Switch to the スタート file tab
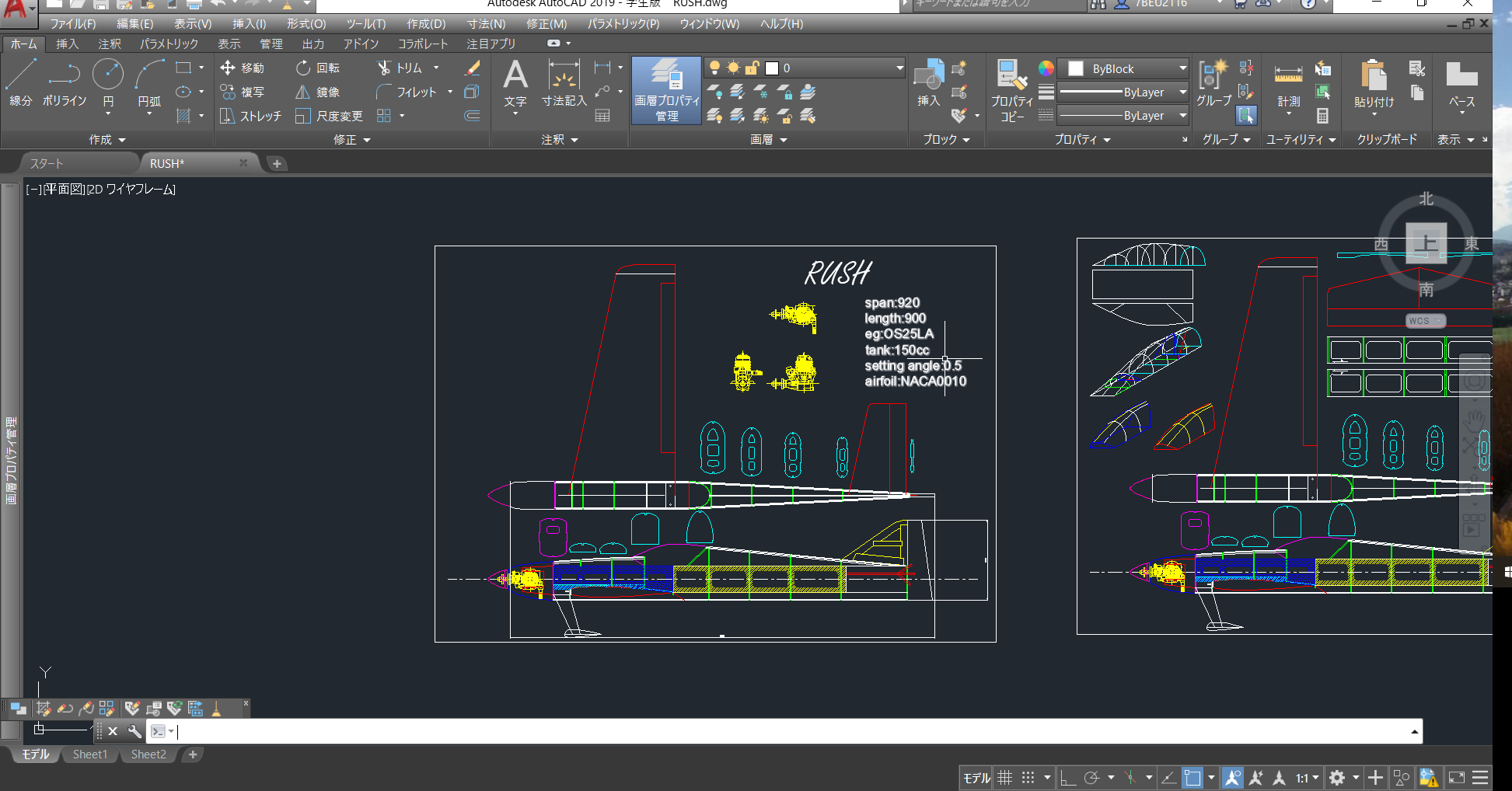This screenshot has width=1512, height=791. [x=47, y=163]
